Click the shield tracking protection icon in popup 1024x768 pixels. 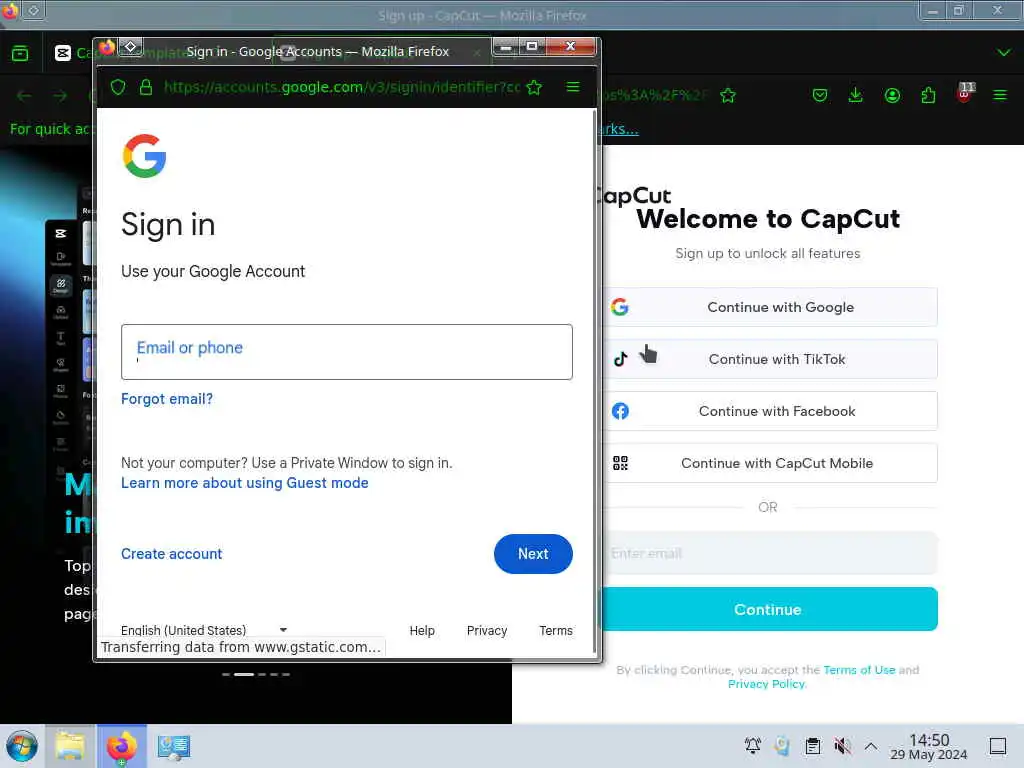(x=118, y=88)
